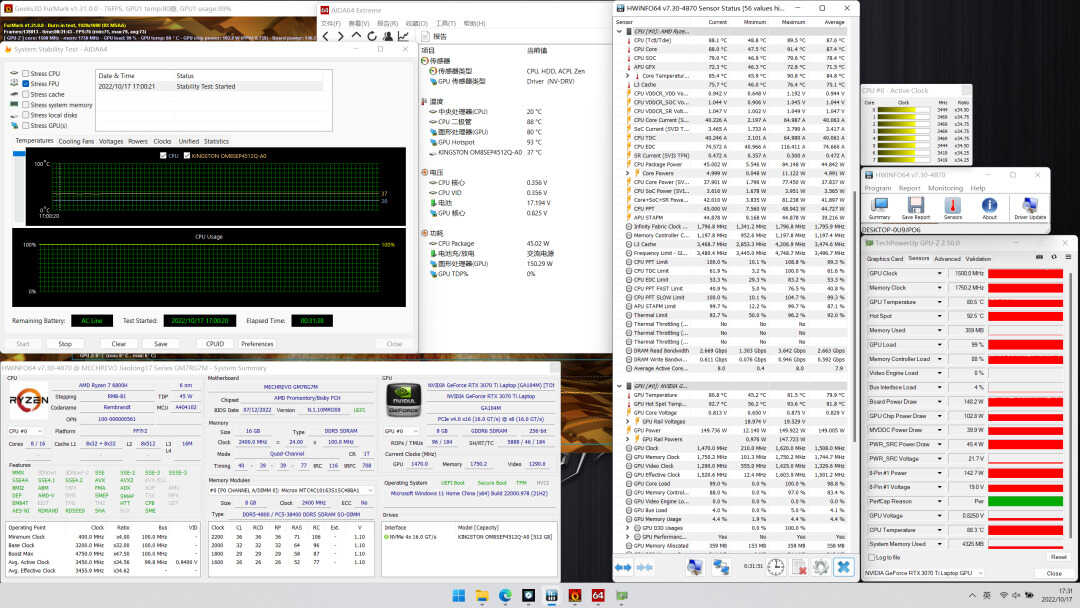Expand GPU Rail Powers row in HWiNFO

(x=628, y=439)
